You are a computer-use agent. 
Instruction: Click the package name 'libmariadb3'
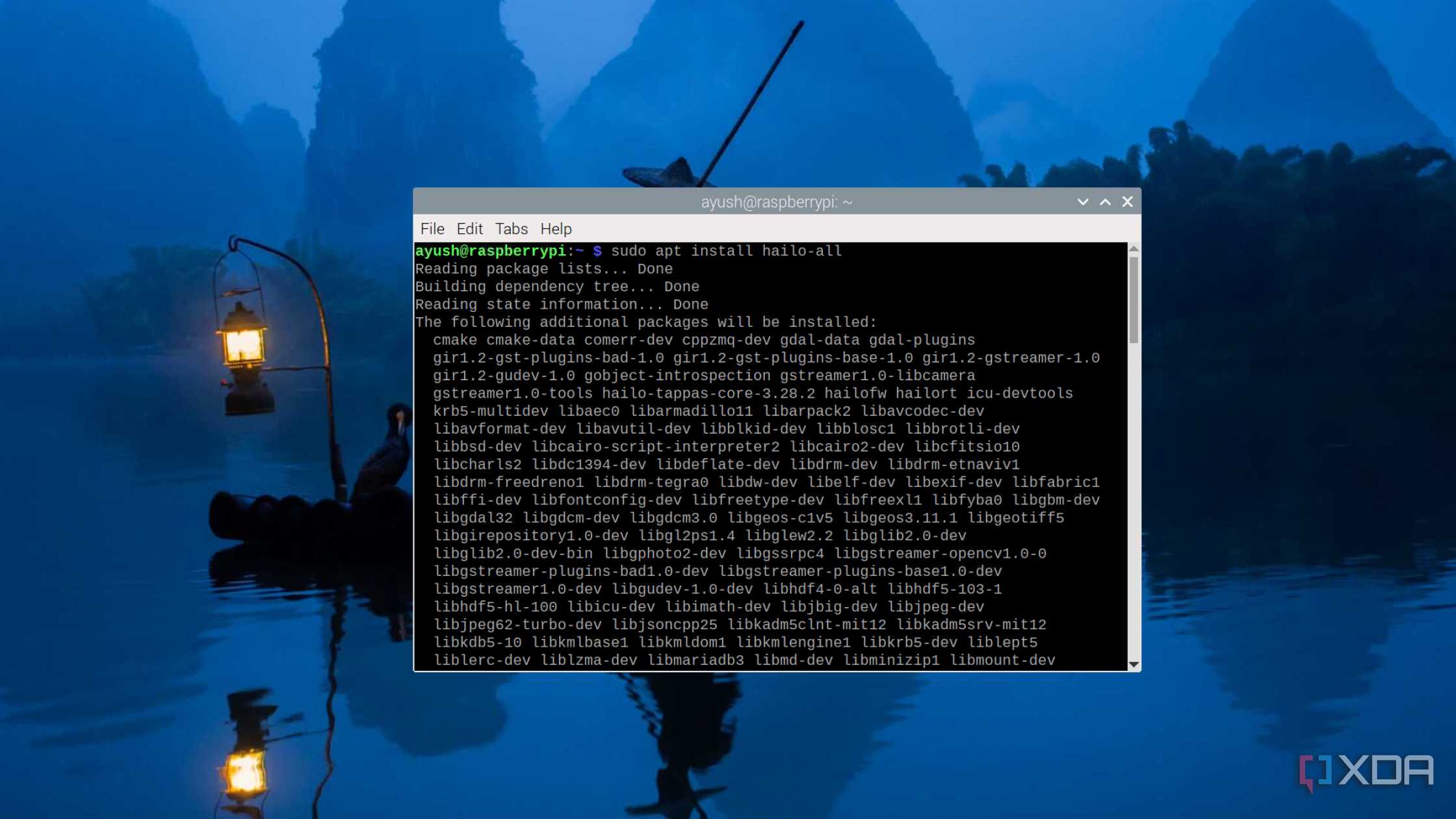[x=695, y=660]
